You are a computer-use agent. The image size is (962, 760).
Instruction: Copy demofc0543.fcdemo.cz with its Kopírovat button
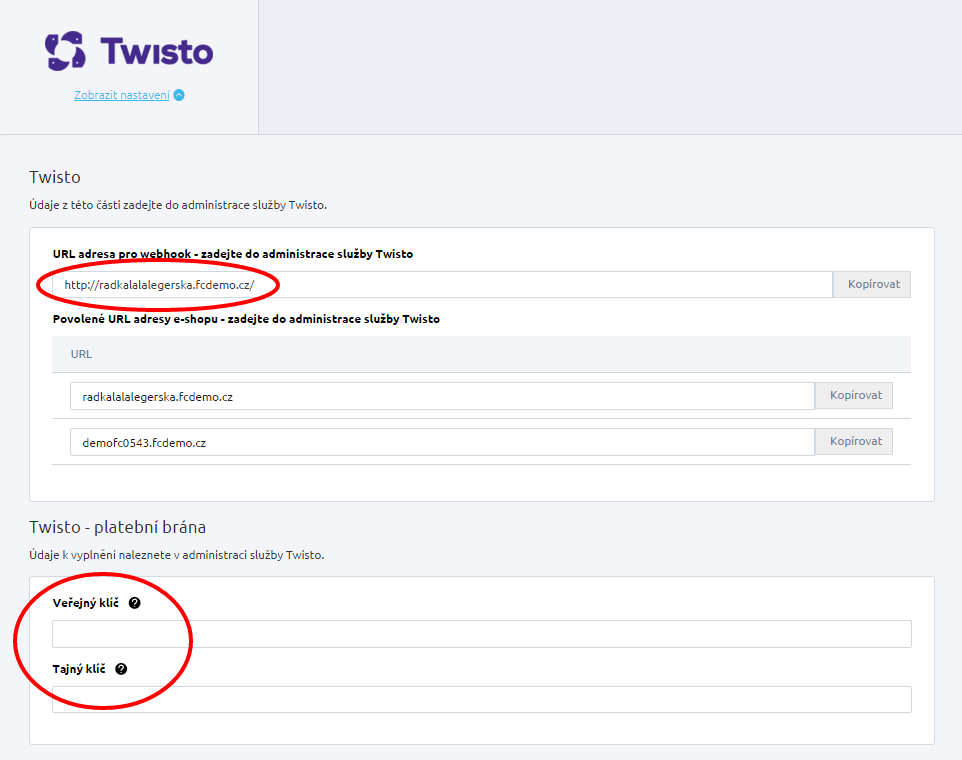coord(854,442)
